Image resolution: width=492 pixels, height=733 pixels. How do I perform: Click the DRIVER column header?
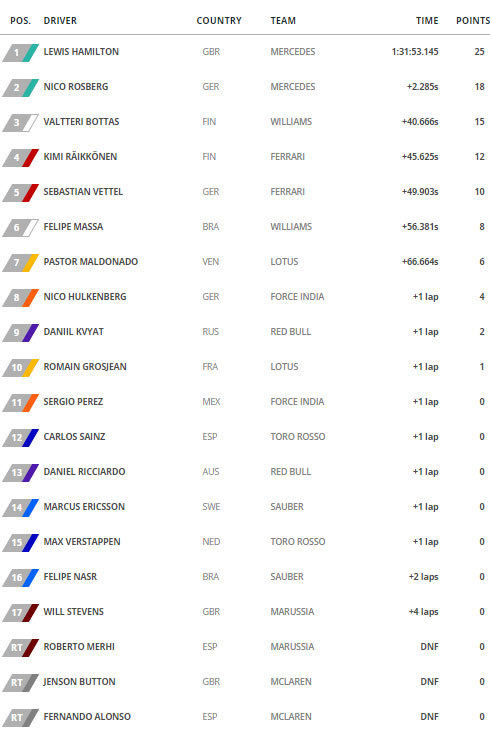pyautogui.click(x=60, y=21)
